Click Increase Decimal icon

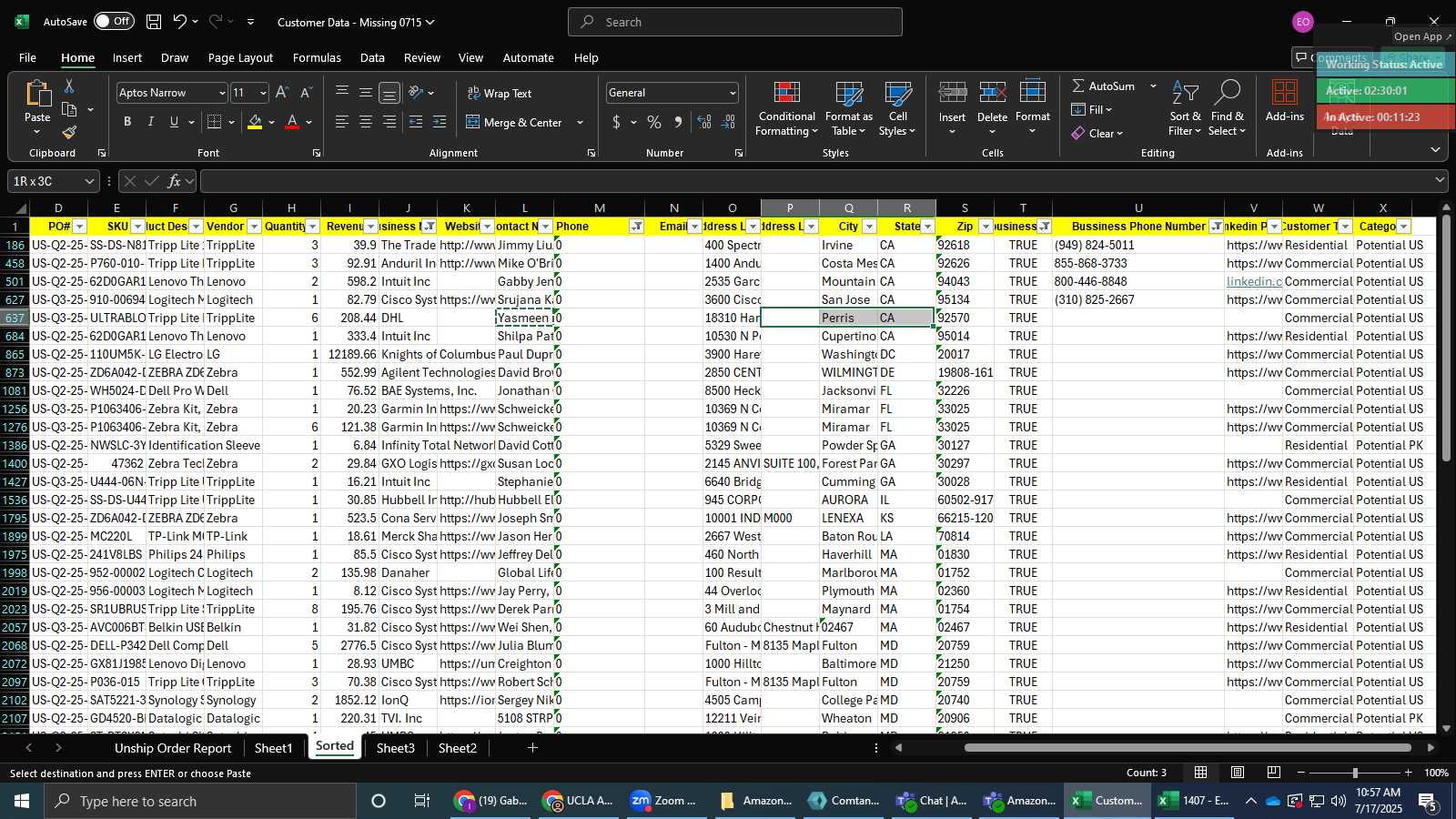[x=704, y=122]
